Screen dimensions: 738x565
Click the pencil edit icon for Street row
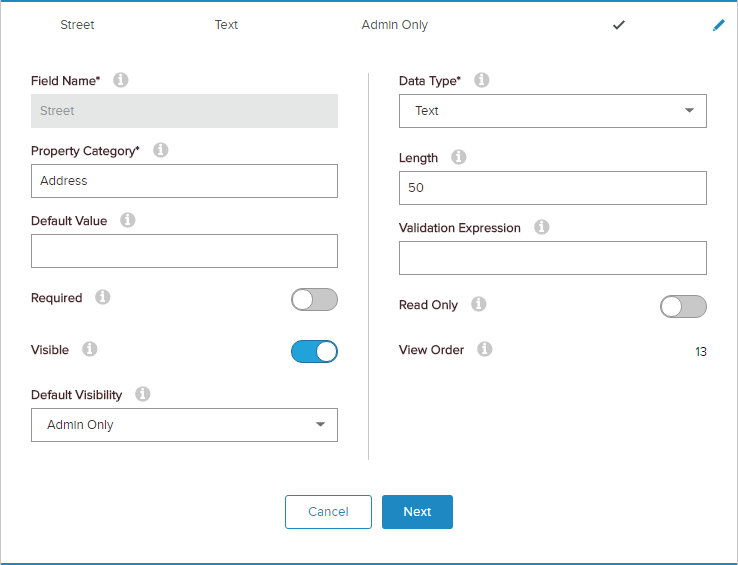718,25
